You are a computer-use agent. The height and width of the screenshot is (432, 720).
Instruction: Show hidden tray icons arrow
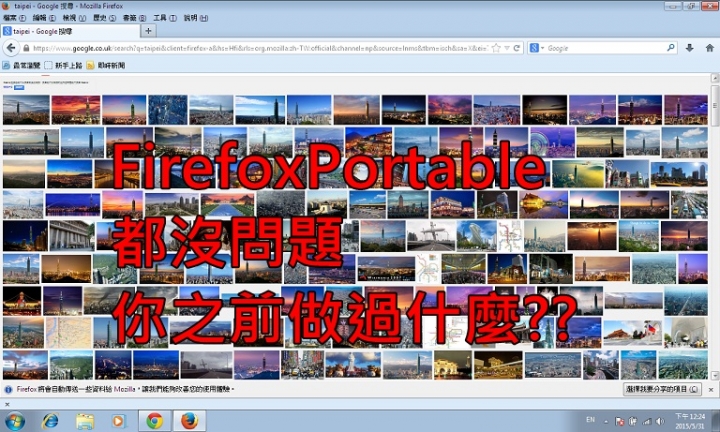(x=606, y=421)
